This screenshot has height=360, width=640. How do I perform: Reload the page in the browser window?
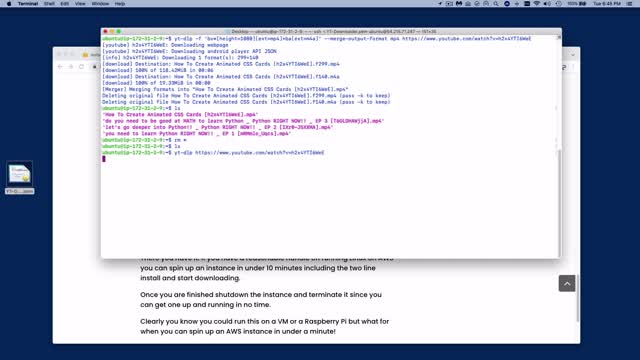(82, 67)
